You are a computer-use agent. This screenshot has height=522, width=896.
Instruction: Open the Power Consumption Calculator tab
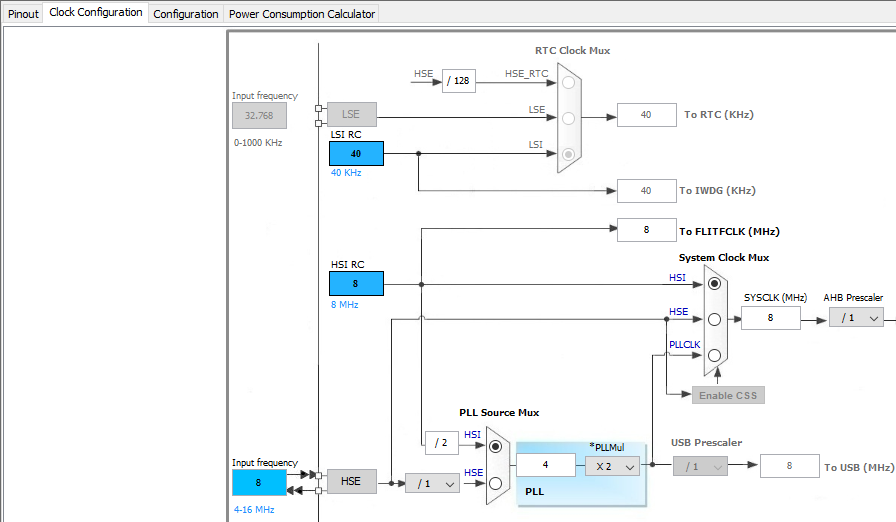coord(302,14)
